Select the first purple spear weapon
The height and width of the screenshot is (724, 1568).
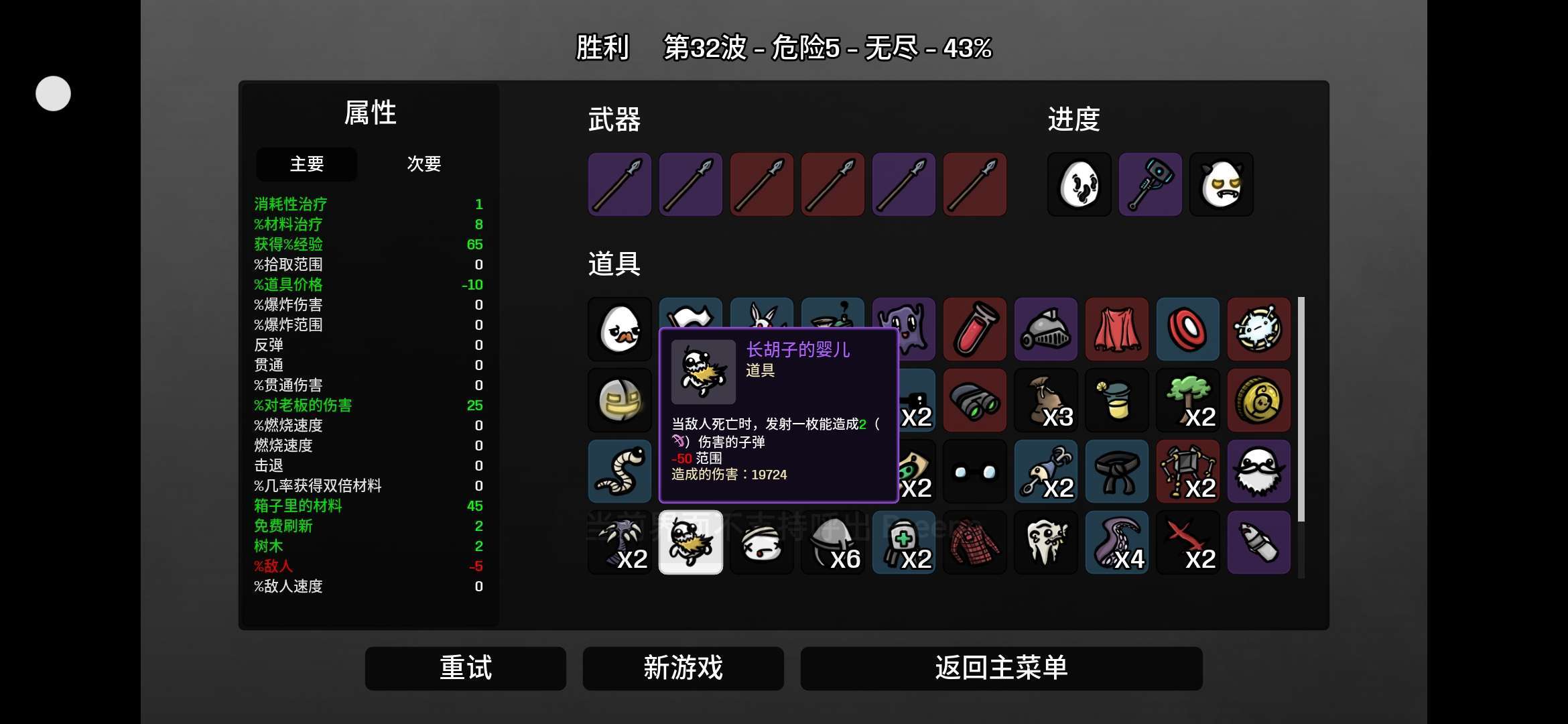pos(620,184)
